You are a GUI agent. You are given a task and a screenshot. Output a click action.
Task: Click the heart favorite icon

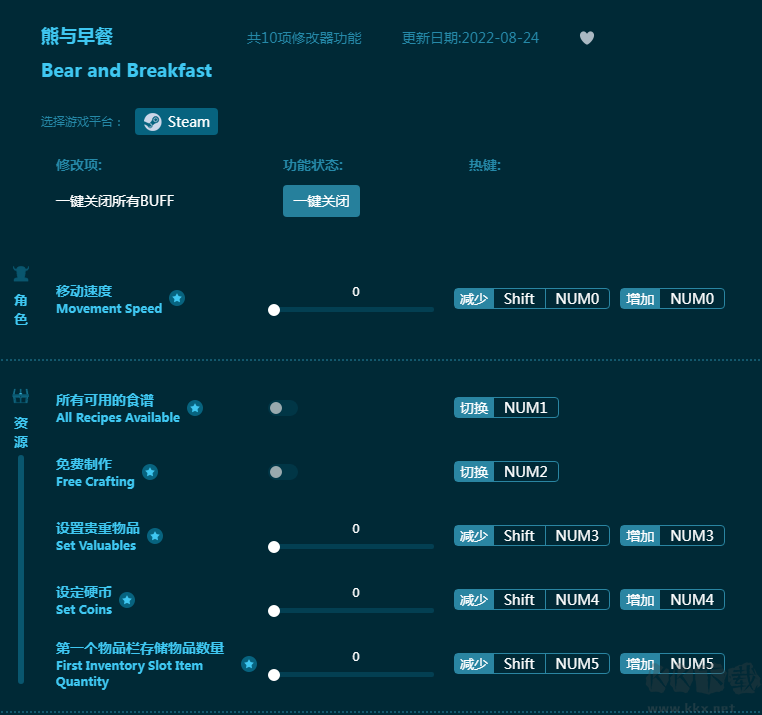pos(587,38)
